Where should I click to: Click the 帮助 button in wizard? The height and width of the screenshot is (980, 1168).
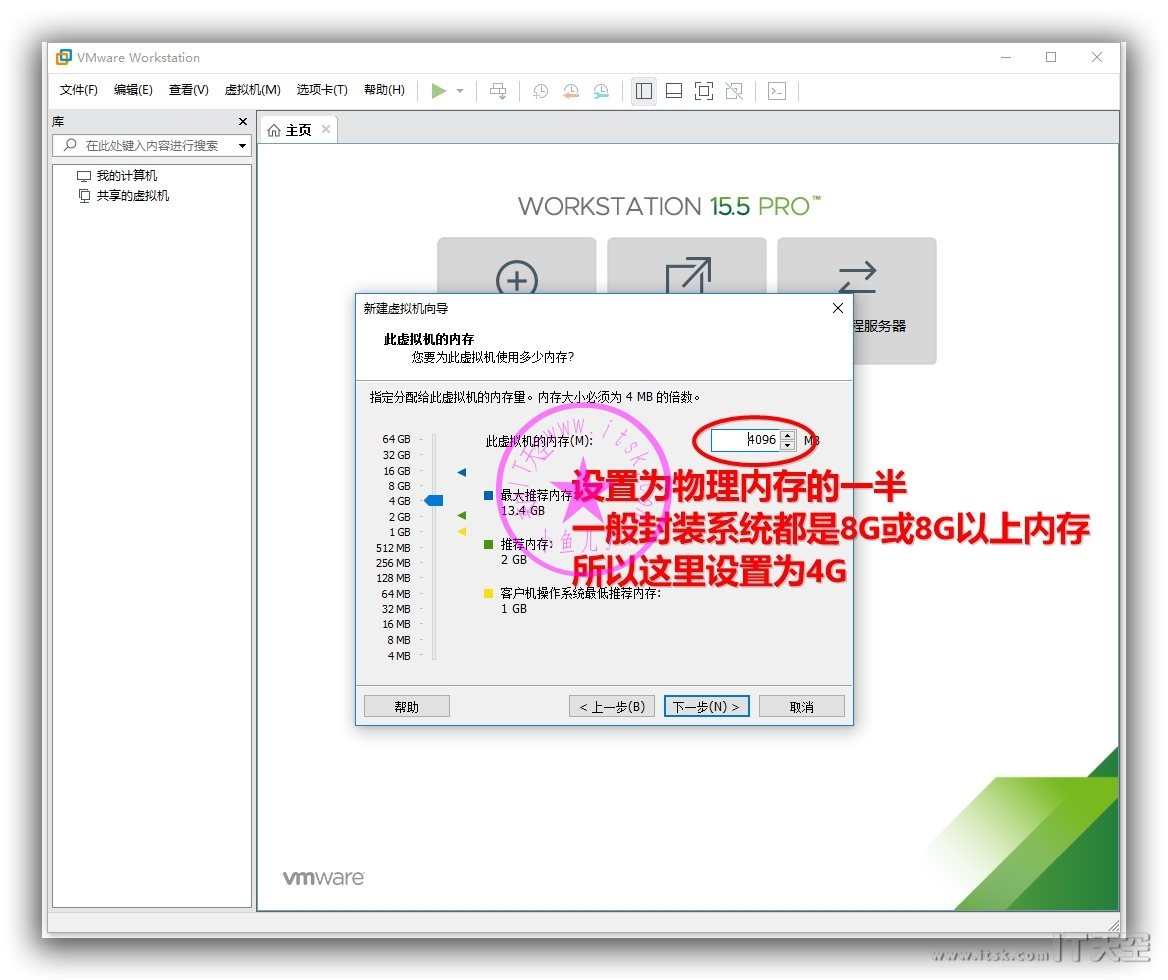(x=407, y=706)
